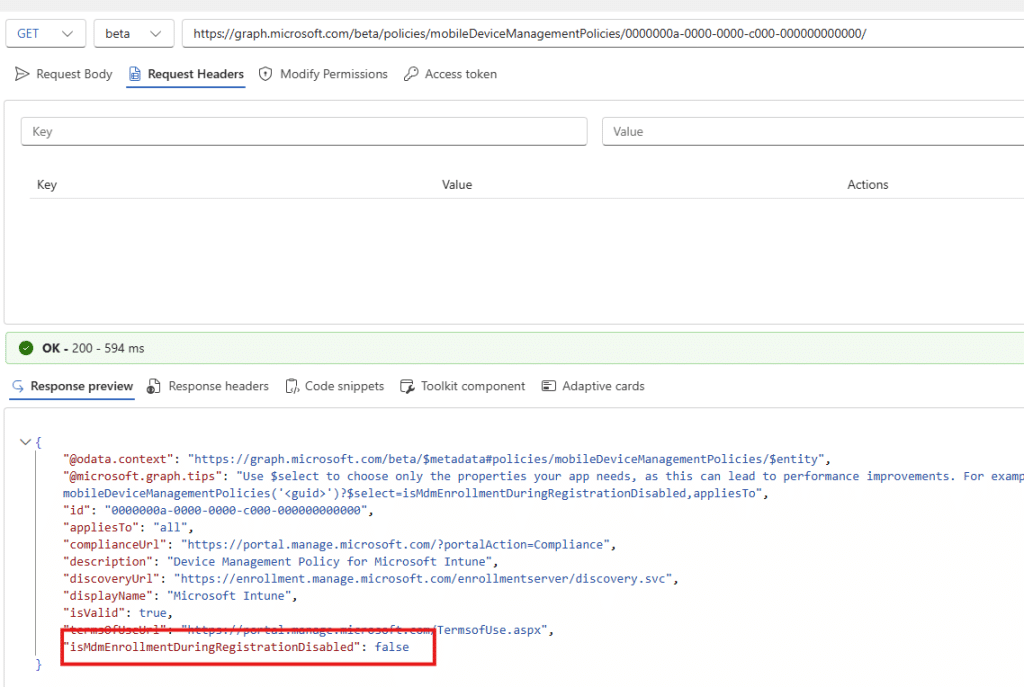This screenshot has height=687, width=1024.
Task: Click the Graph request URL field
Action: tap(600, 33)
